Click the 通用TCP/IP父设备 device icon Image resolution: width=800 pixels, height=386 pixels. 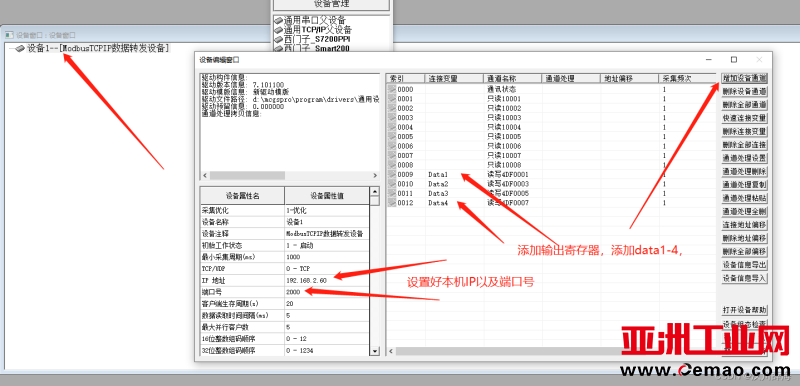[279, 30]
